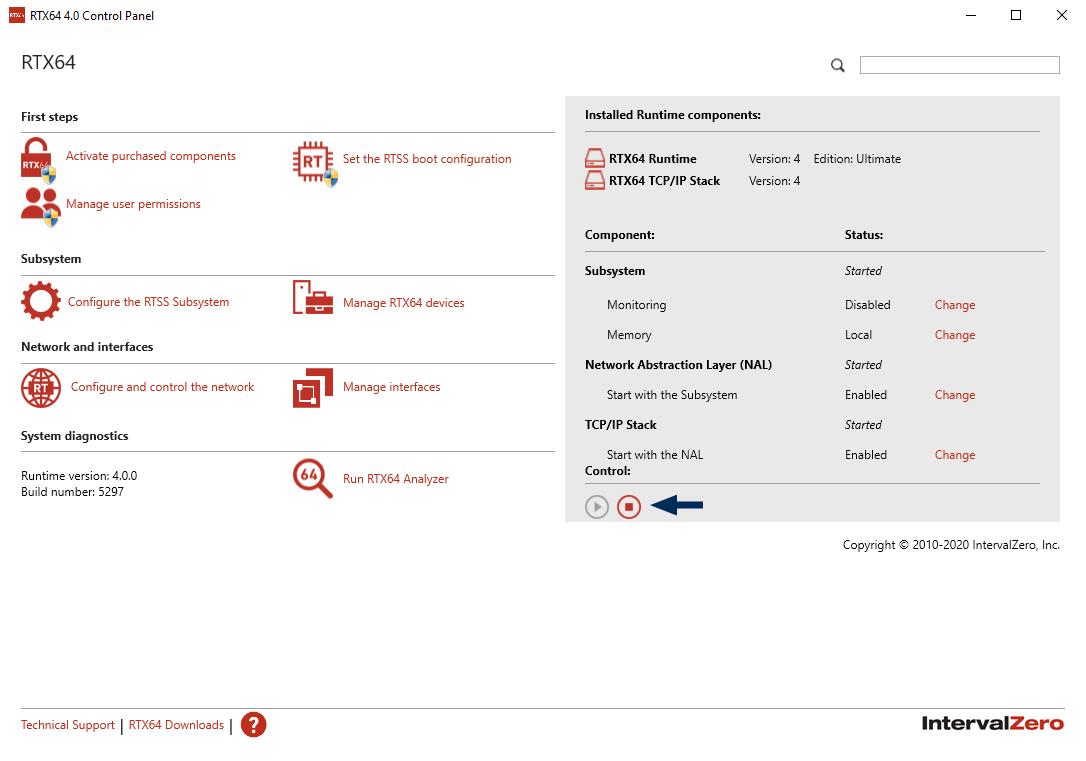This screenshot has width=1086, height=761.
Task: Open Manage RTX64 devices
Action: coord(404,303)
